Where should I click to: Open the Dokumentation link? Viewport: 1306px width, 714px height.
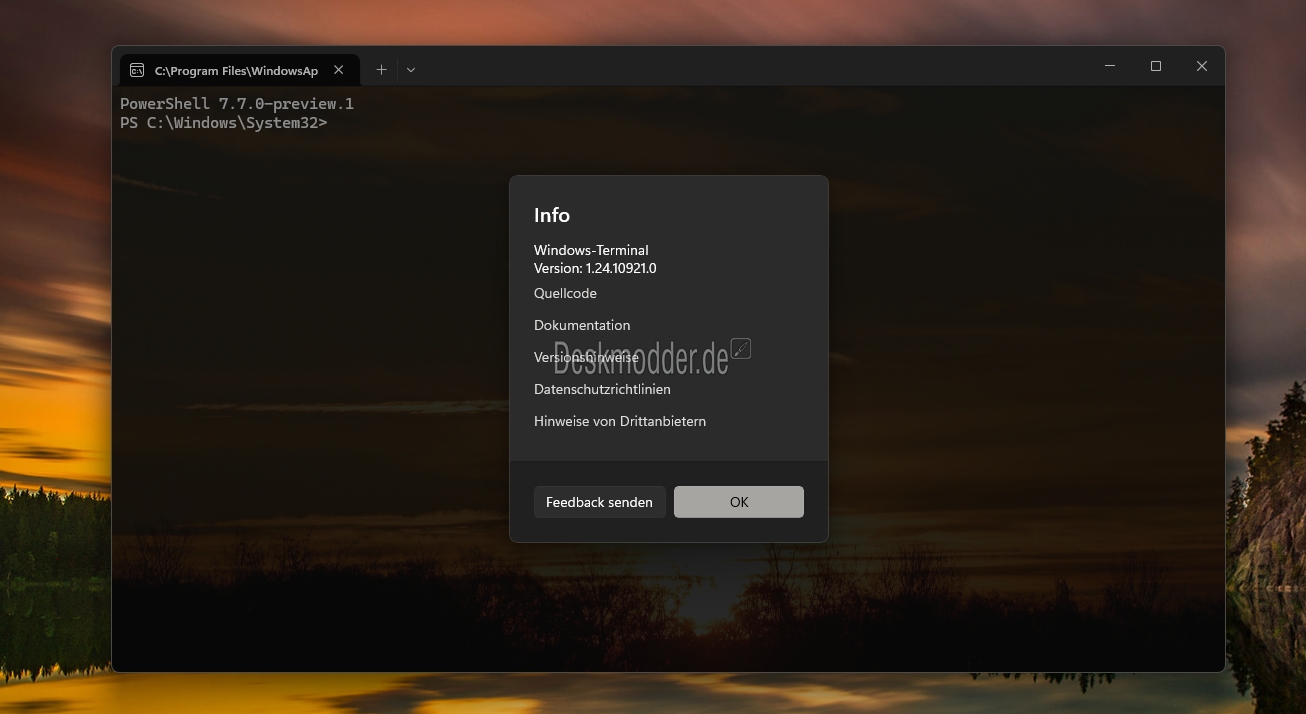582,325
